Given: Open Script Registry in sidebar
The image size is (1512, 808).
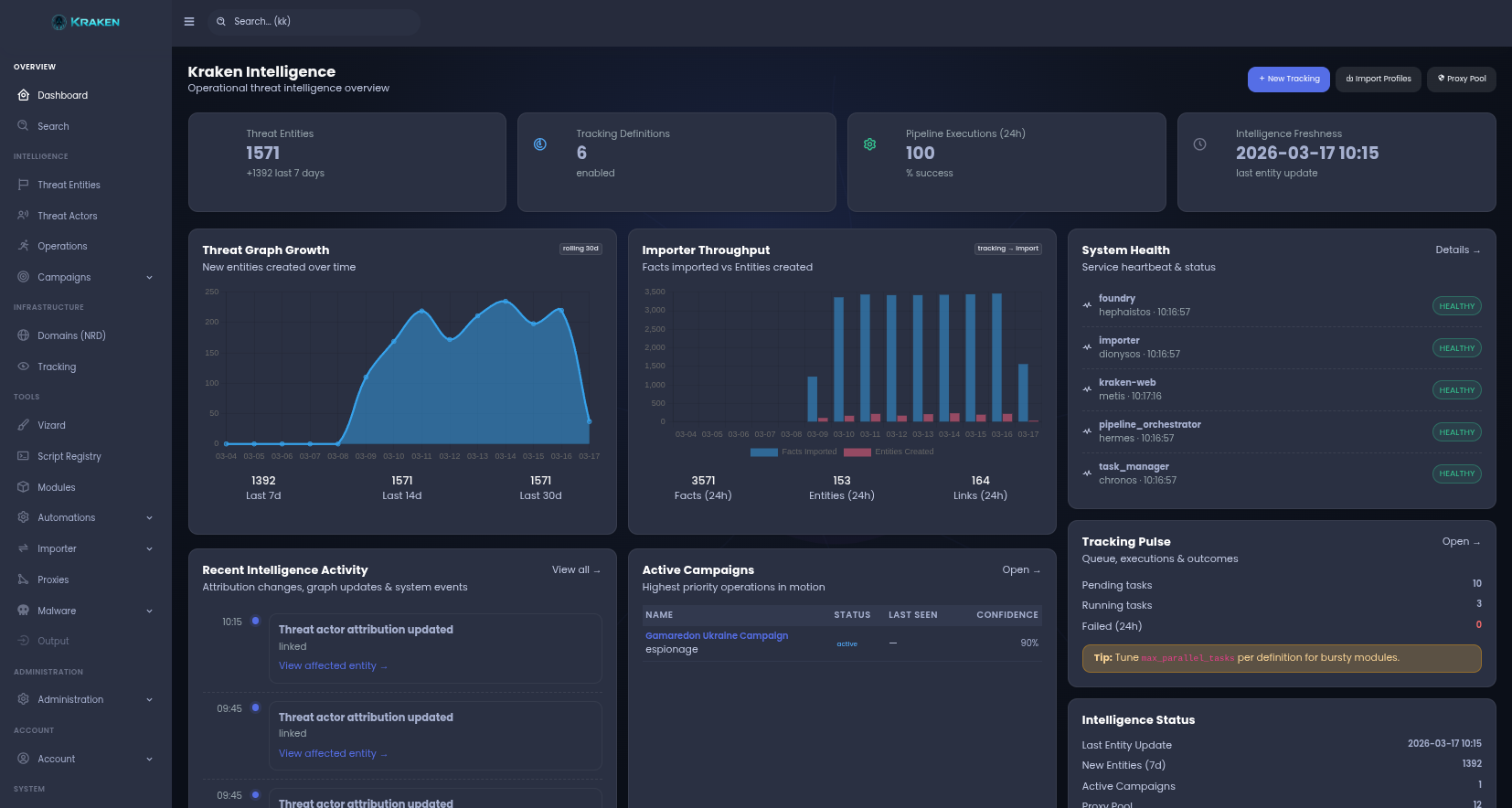Looking at the screenshot, I should 69,456.
